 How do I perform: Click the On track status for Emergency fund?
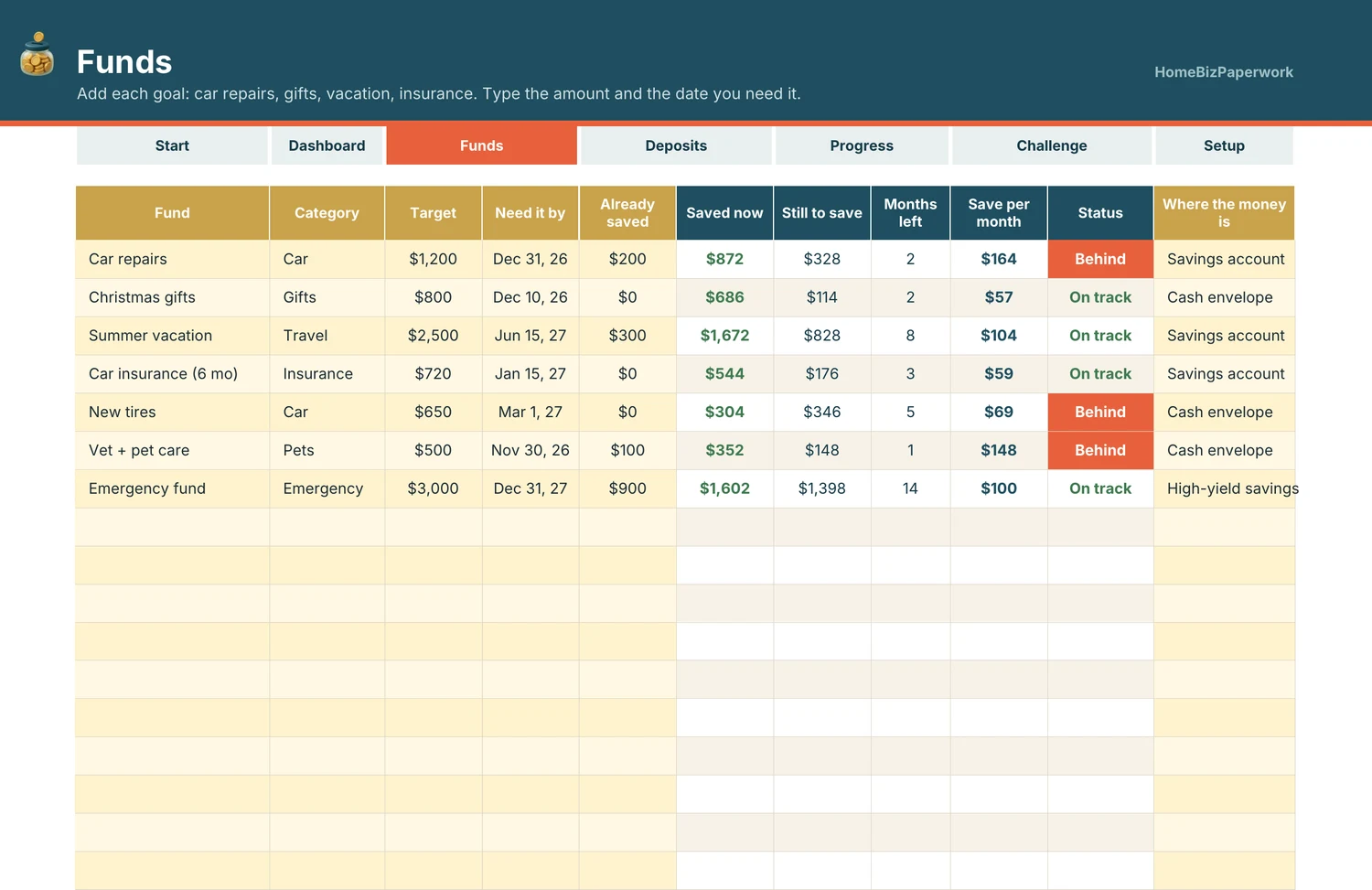[x=1100, y=488]
